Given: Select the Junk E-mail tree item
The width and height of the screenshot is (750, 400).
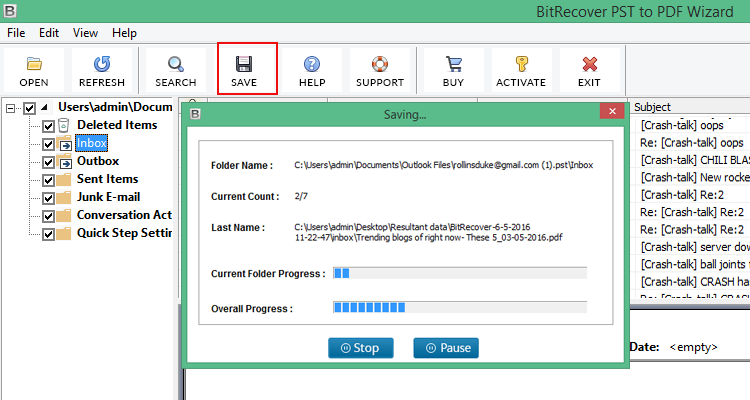Looking at the screenshot, I should pos(109,197).
